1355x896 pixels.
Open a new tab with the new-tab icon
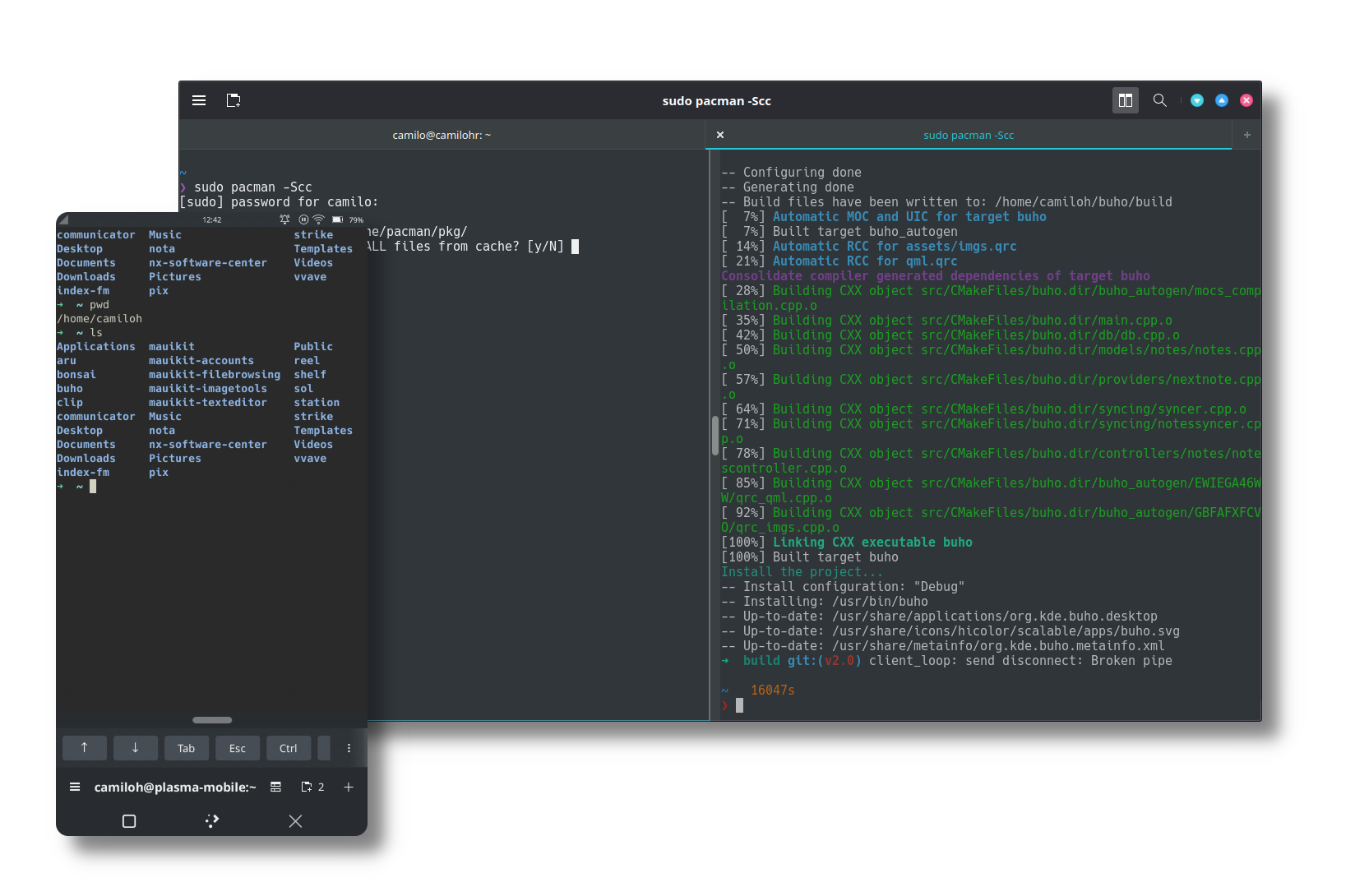point(234,99)
